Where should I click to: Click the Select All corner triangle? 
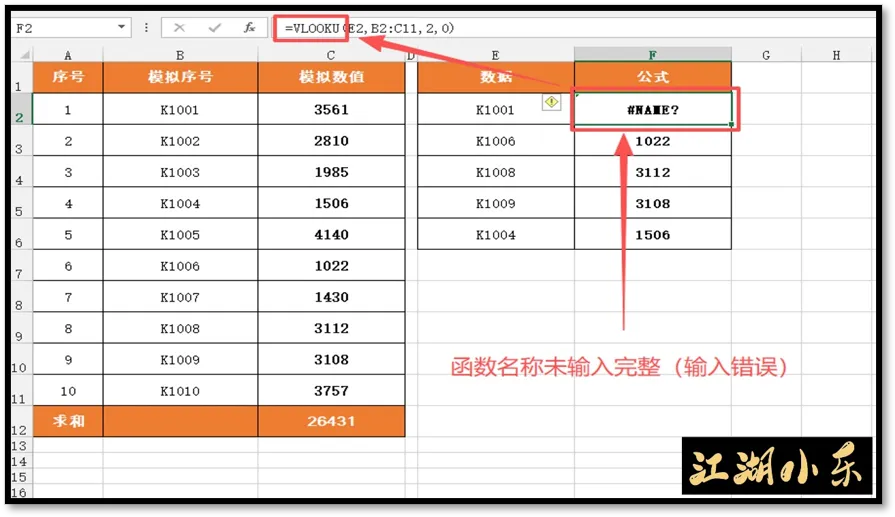click(25, 55)
